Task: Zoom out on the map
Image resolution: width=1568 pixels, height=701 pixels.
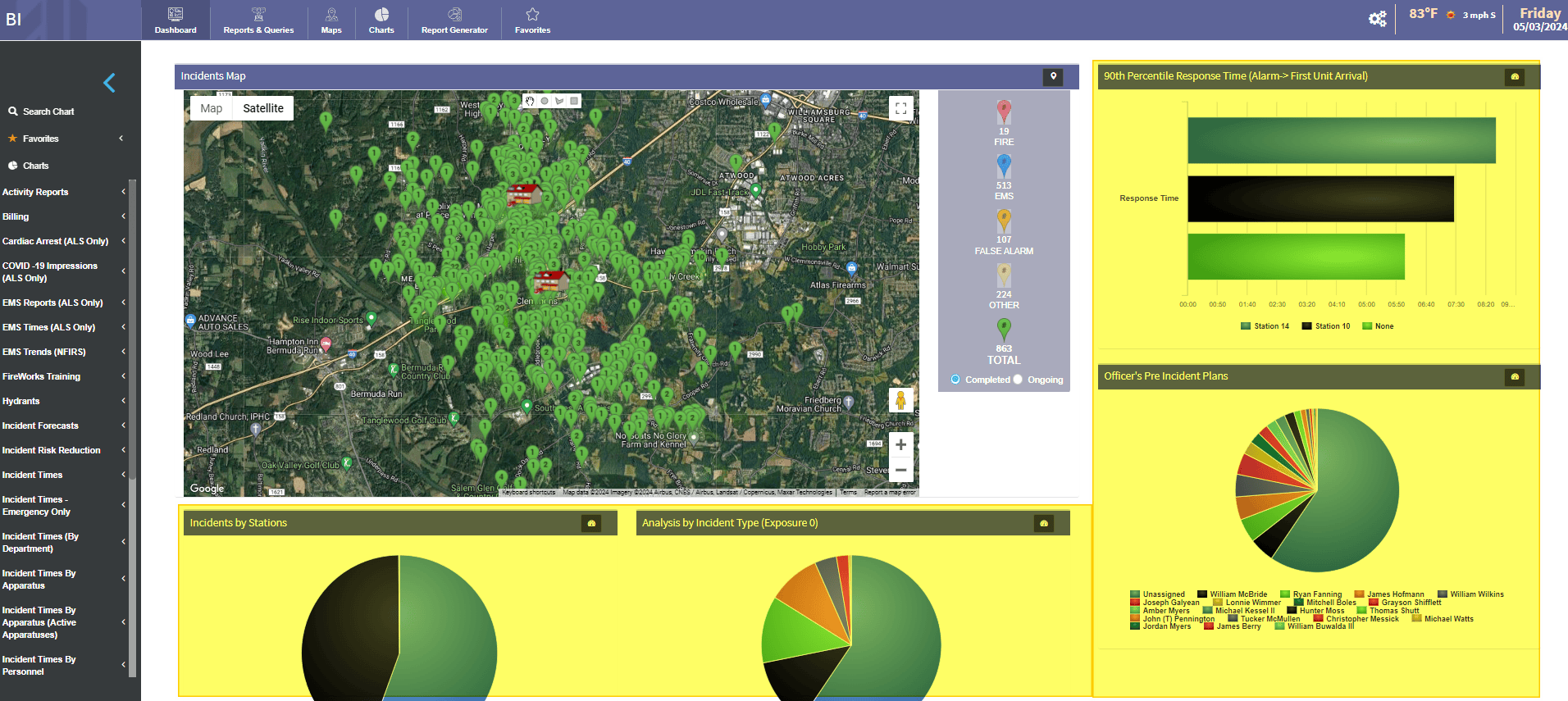Action: [900, 470]
